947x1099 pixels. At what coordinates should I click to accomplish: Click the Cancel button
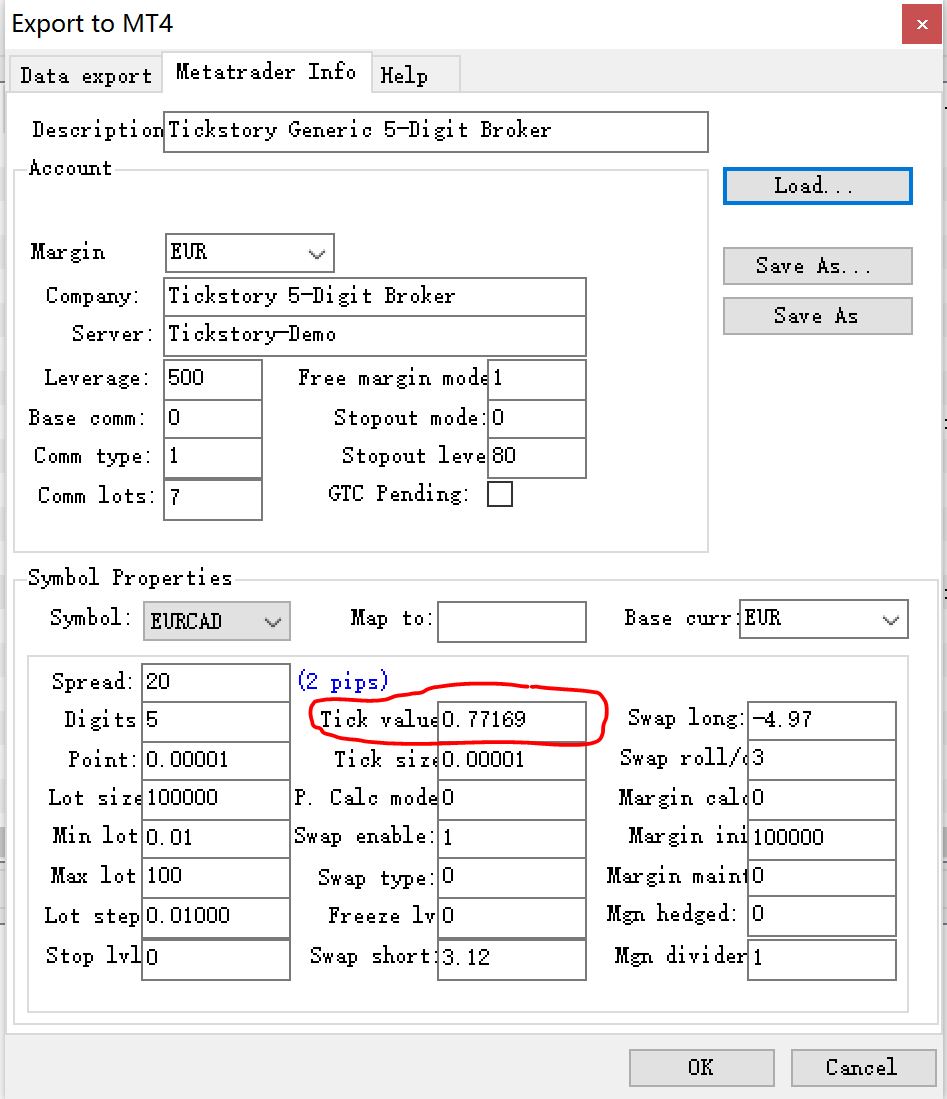[863, 1067]
